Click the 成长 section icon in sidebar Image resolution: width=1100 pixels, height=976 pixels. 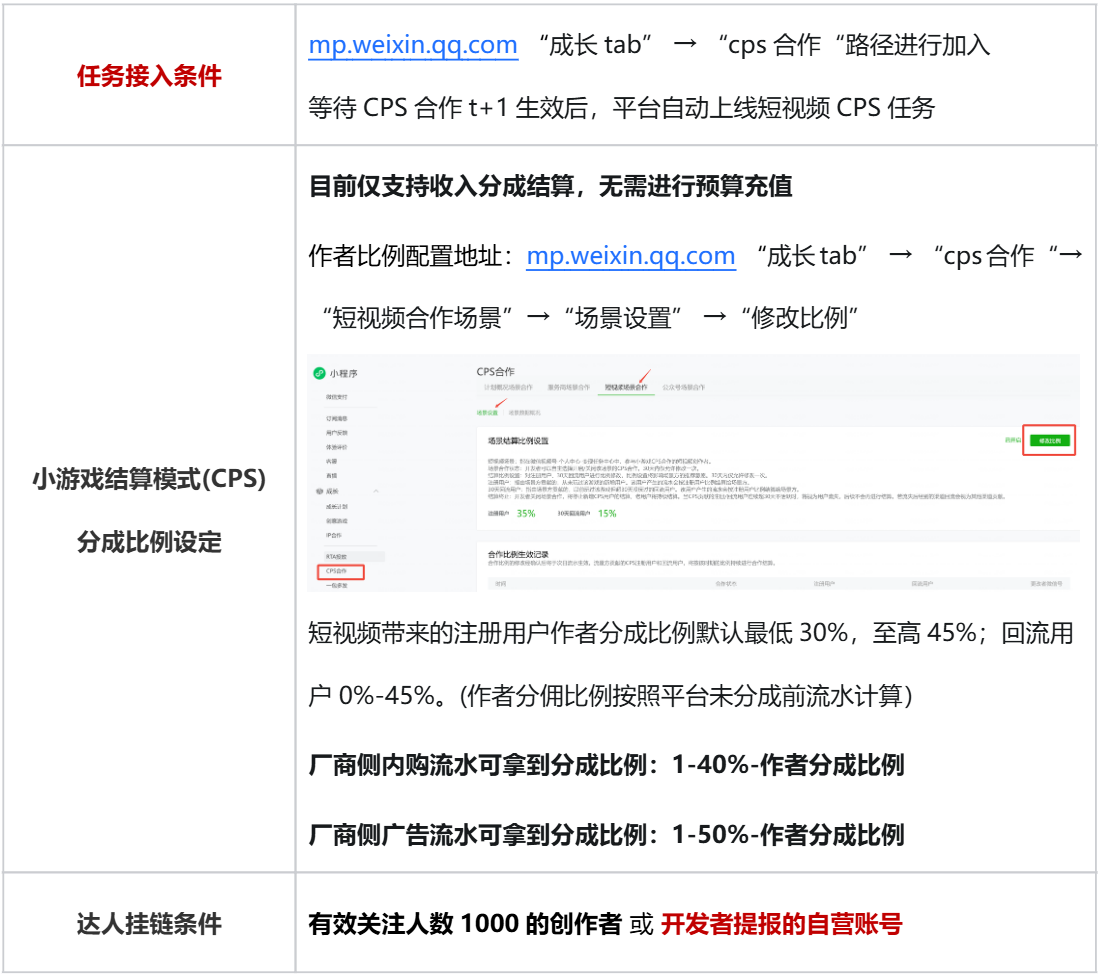point(320,491)
